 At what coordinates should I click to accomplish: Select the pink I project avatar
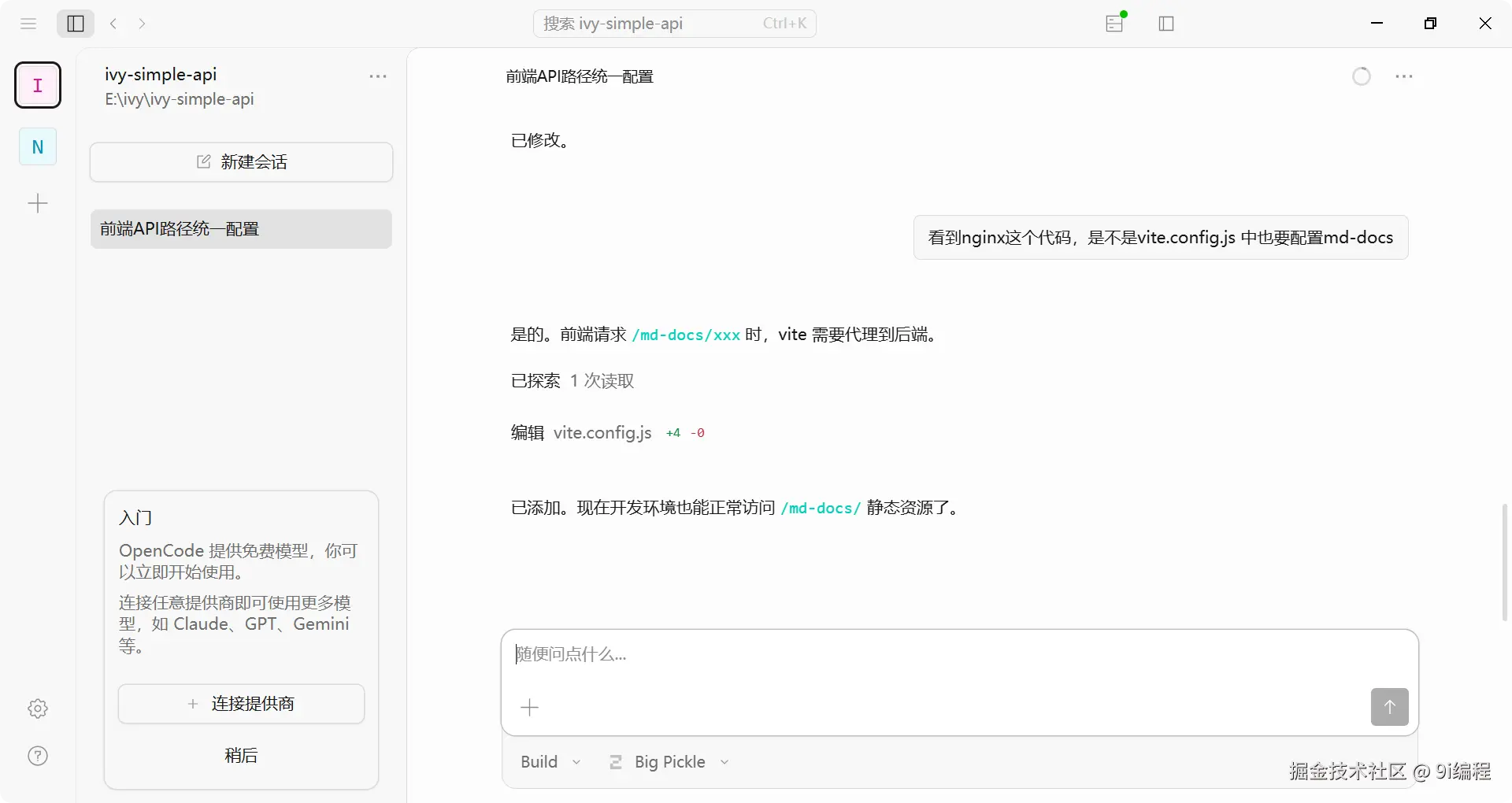[x=38, y=85]
